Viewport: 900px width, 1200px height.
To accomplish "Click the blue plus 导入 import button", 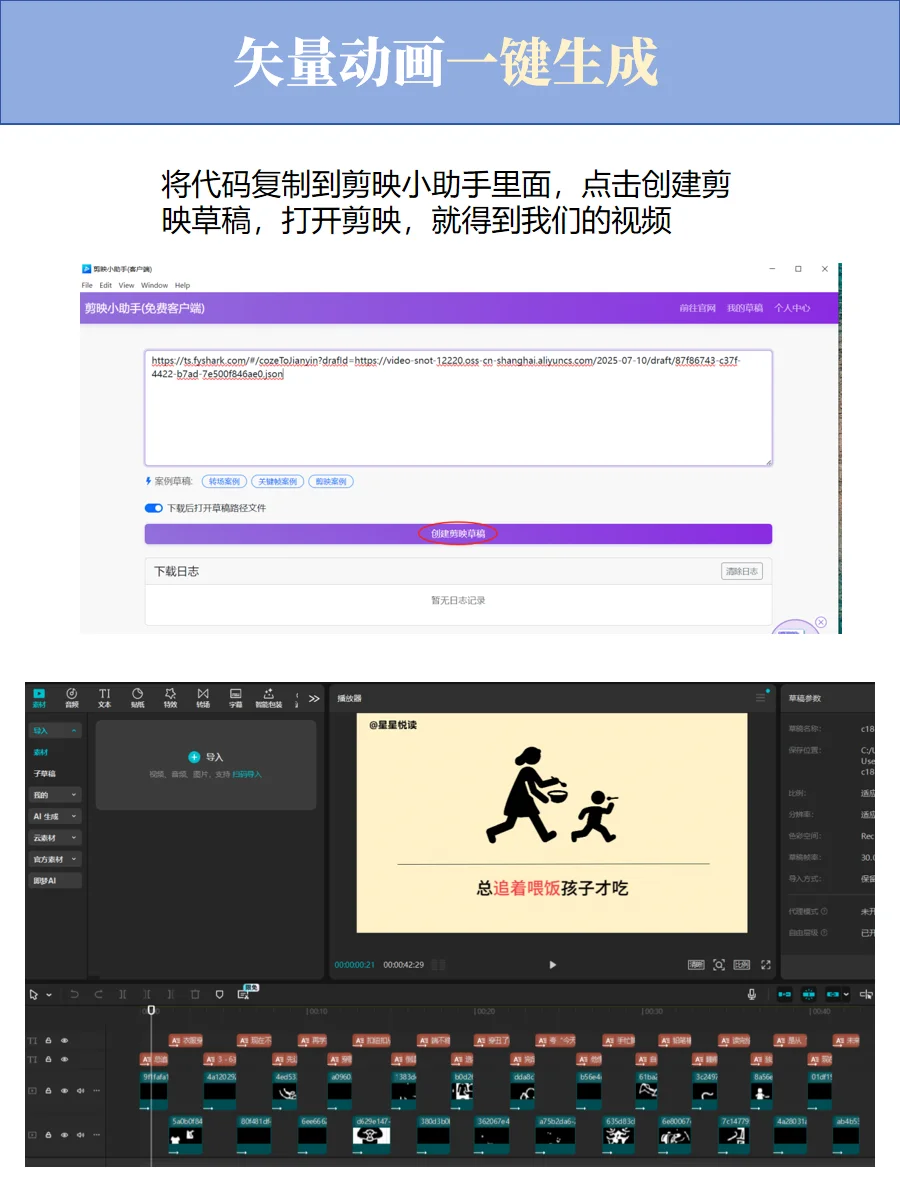I will pos(206,757).
